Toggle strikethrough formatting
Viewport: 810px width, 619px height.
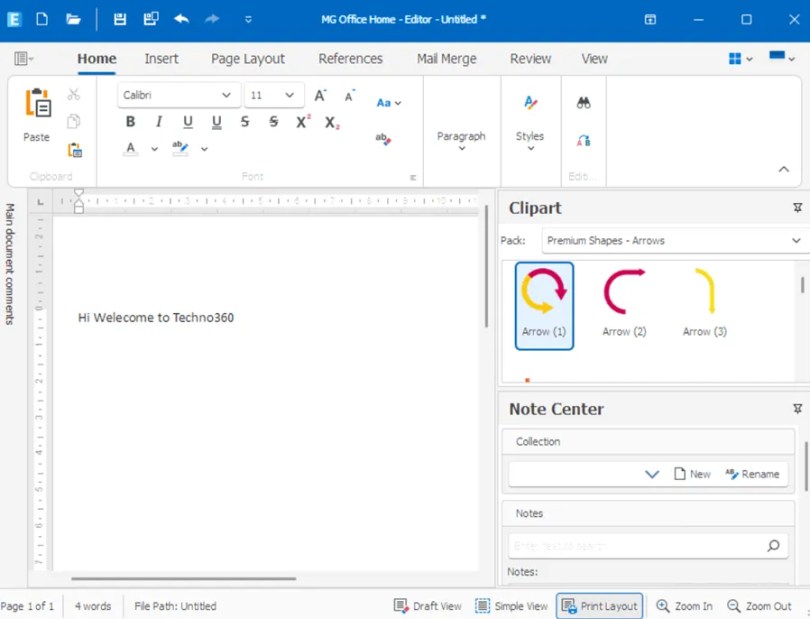point(245,122)
